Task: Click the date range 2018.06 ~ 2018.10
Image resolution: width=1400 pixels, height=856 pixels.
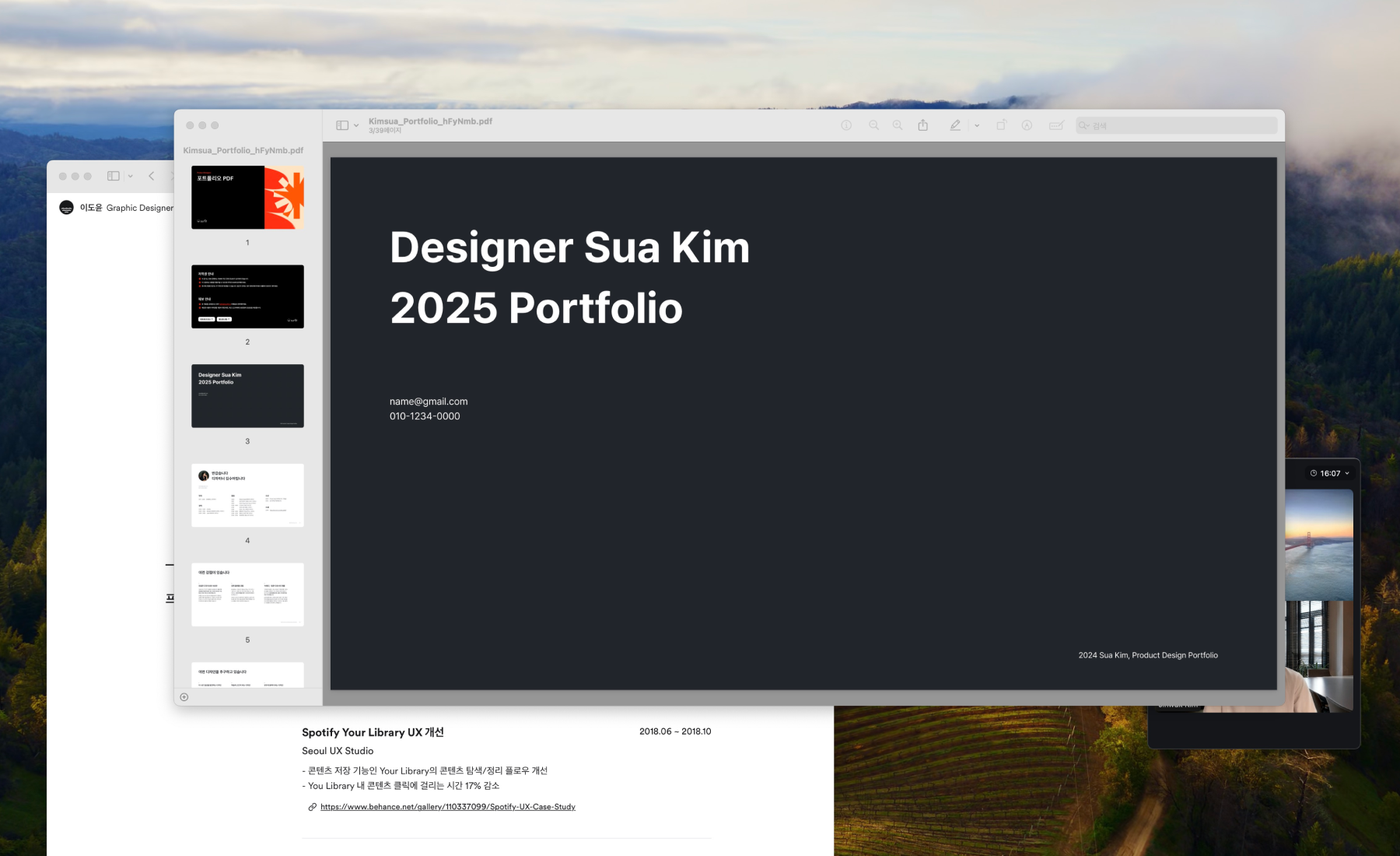Action: [675, 731]
